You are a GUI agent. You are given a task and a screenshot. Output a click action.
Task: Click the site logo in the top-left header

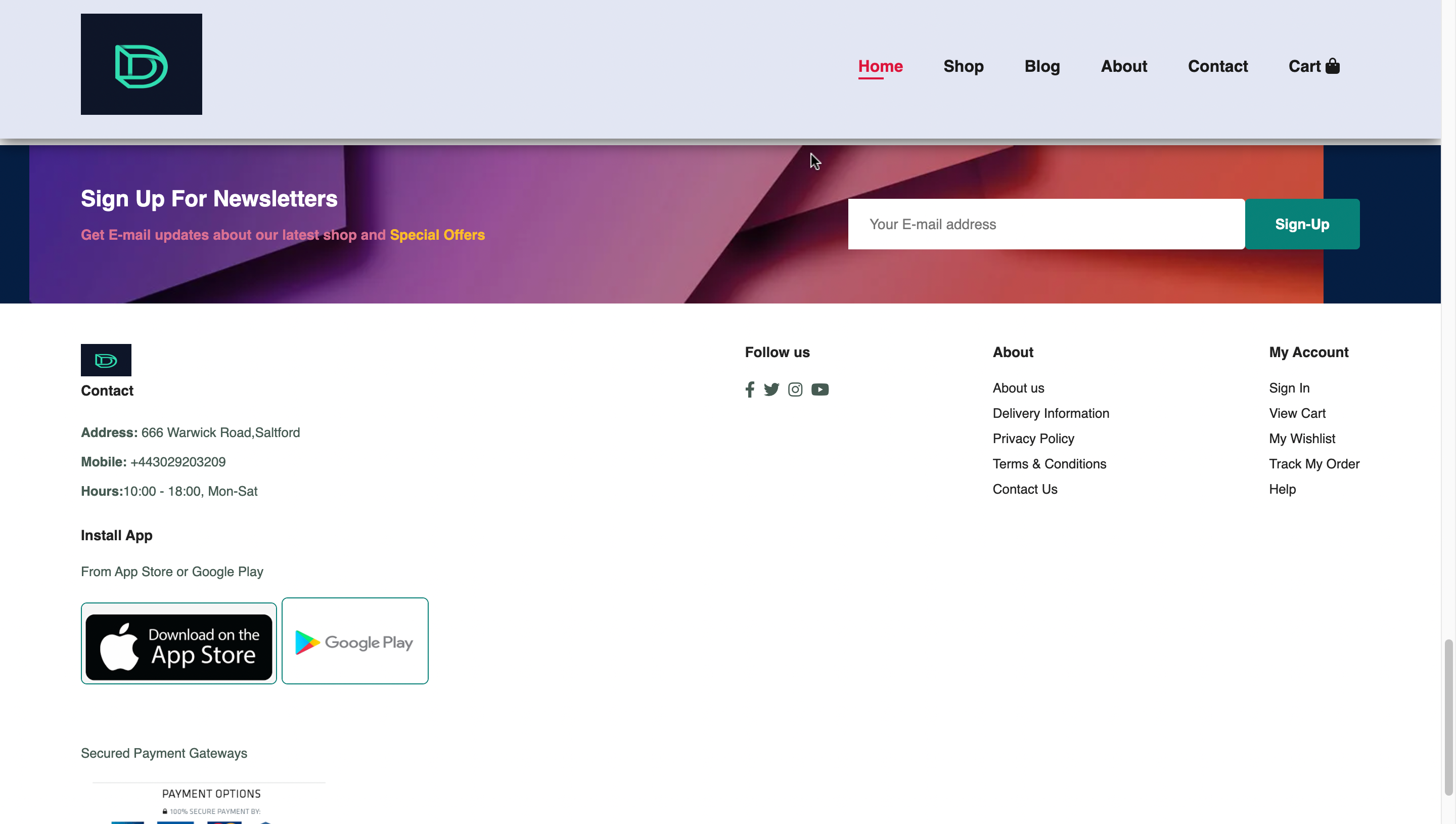point(141,64)
